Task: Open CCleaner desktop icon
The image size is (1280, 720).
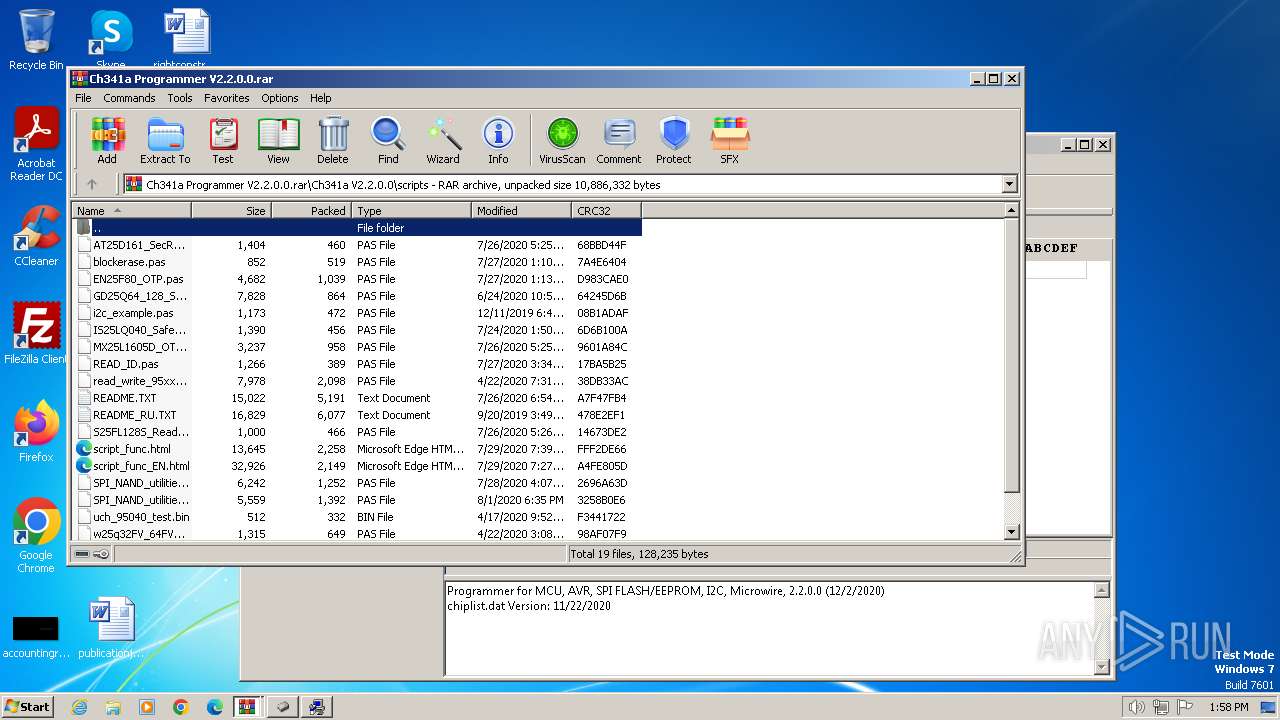Action: [36, 237]
